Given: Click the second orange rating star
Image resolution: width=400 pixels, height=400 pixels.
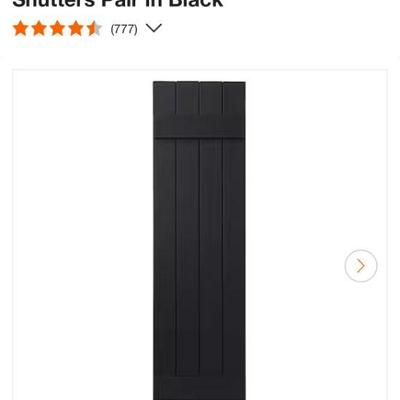Looking at the screenshot, I should point(39,29).
